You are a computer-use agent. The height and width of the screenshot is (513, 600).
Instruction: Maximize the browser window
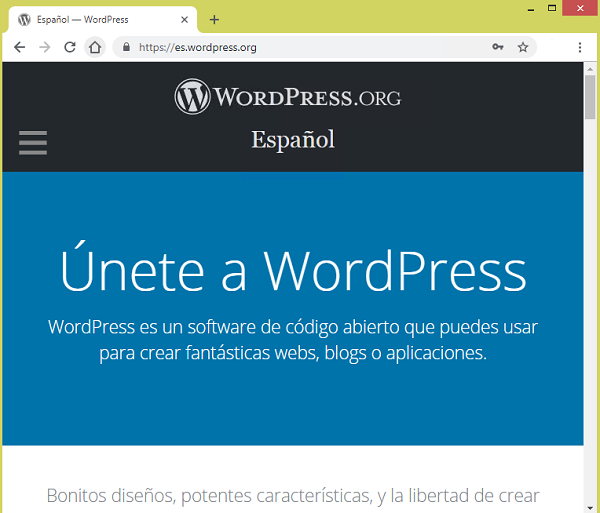pyautogui.click(x=551, y=8)
